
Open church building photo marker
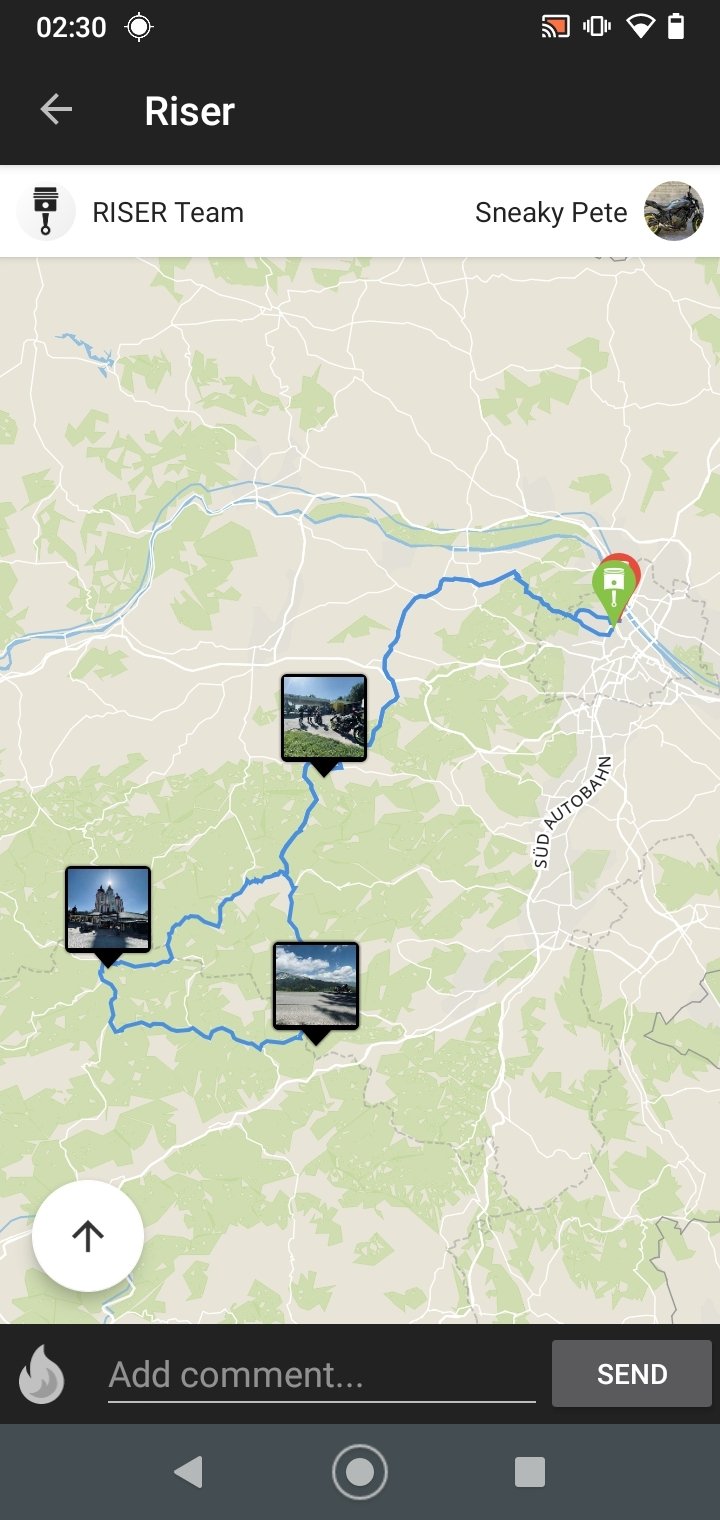108,915
